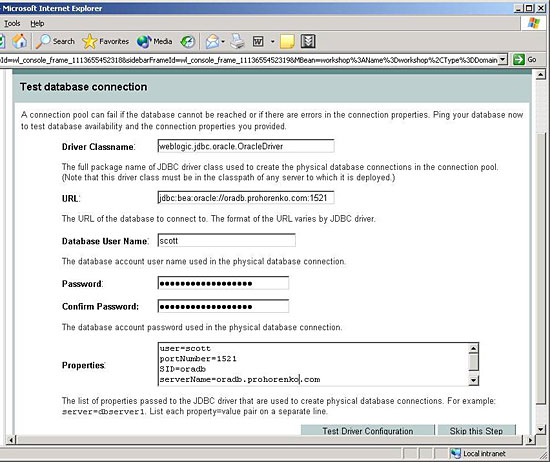
Task: Click the Windows flag logo
Action: (x=534, y=23)
